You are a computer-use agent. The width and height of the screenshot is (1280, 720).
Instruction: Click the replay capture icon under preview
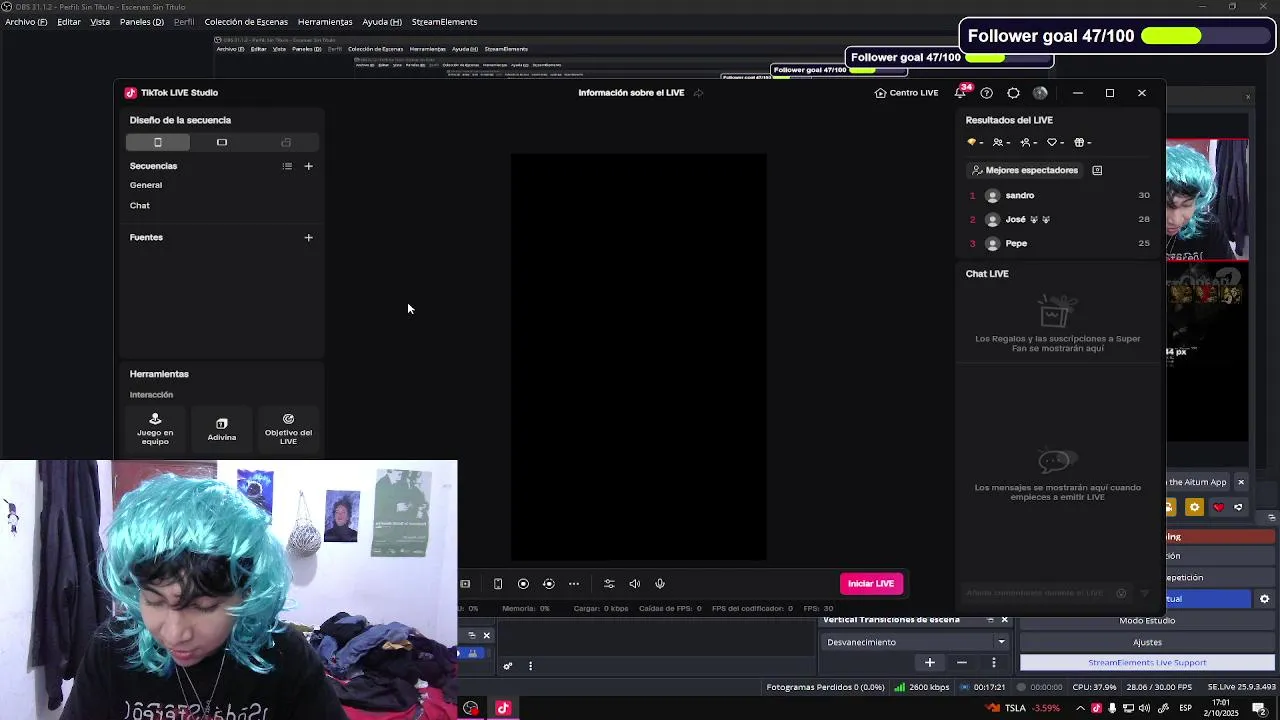[x=548, y=584]
